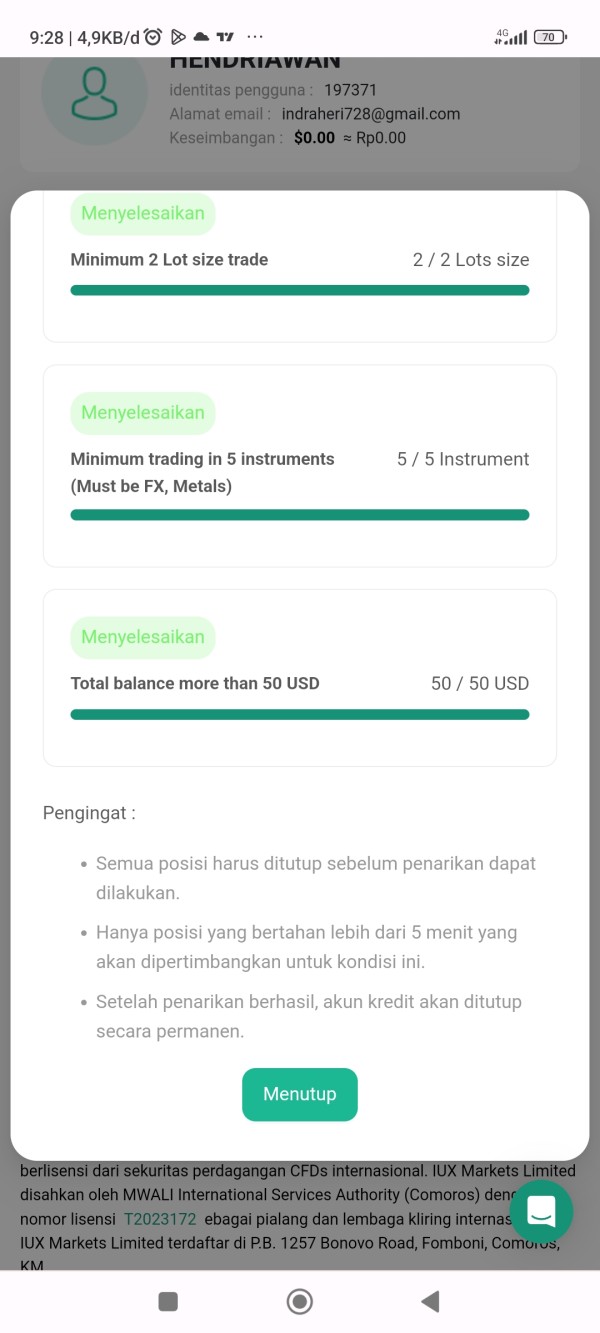
Task: Tap the 5 / 5 Instrument count text
Action: click(463, 459)
